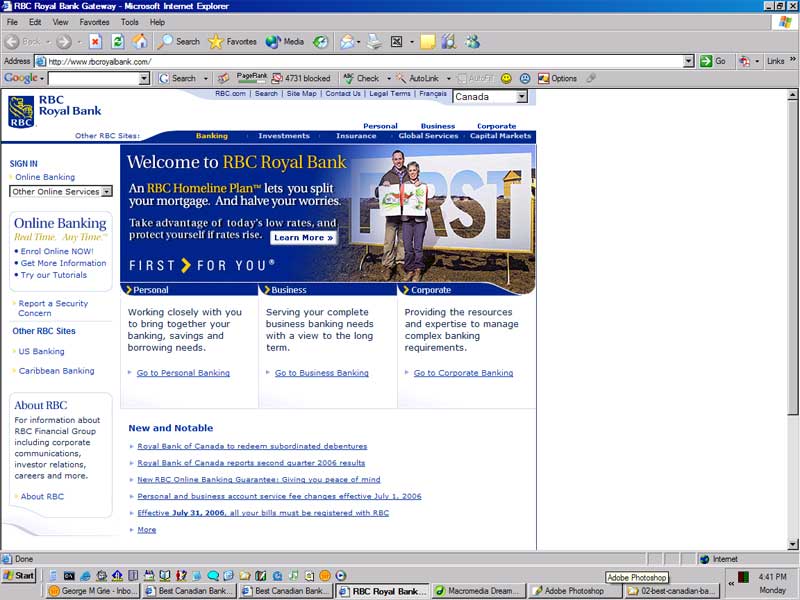The image size is (800, 600).
Task: Click the Print icon in toolbar
Action: coord(374,41)
